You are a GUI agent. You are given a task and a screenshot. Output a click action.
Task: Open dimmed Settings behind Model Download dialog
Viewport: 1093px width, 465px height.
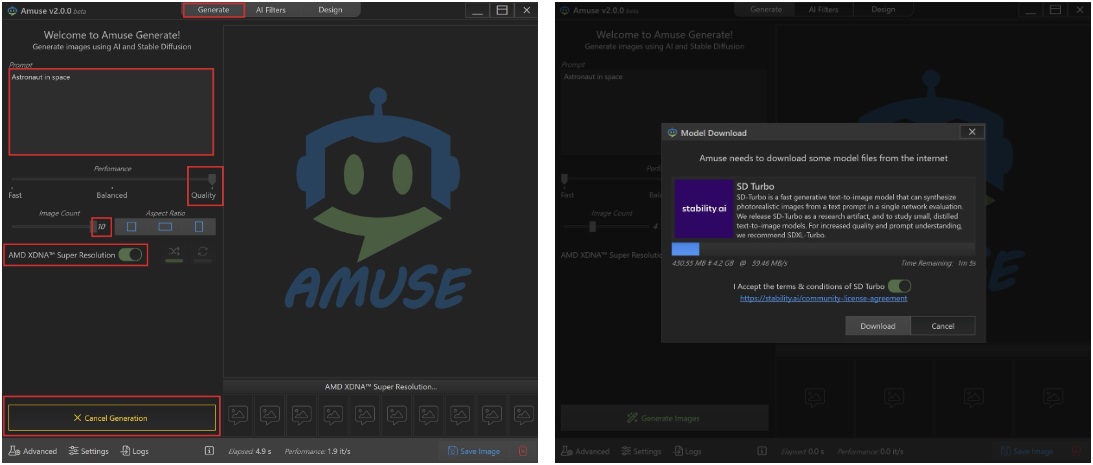click(641, 451)
